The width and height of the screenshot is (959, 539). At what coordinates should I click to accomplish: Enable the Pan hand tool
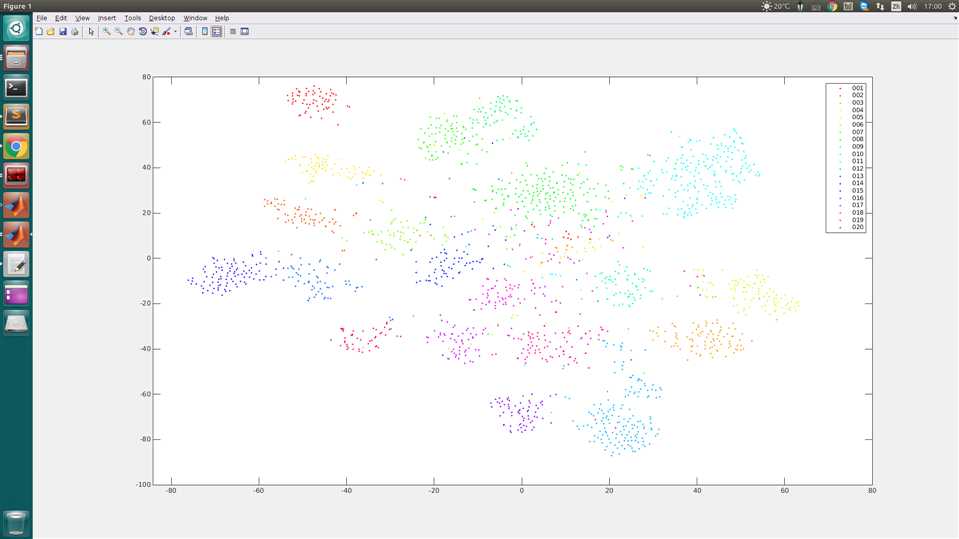[130, 31]
